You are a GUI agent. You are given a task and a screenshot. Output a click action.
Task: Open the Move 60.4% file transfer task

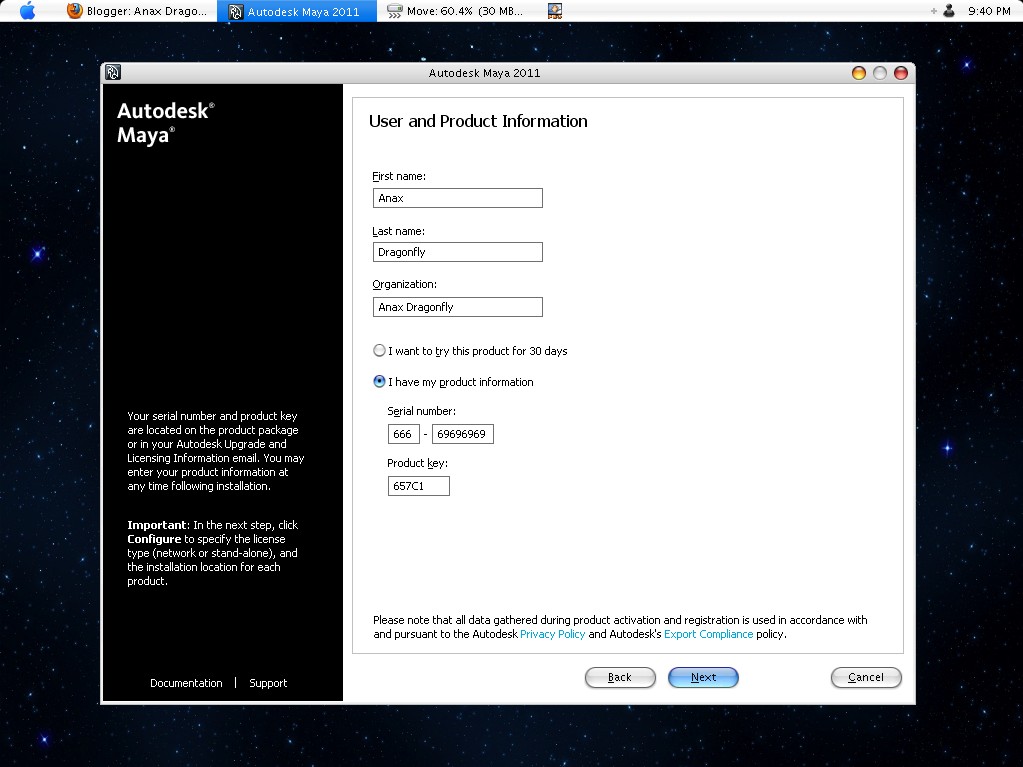coord(454,10)
